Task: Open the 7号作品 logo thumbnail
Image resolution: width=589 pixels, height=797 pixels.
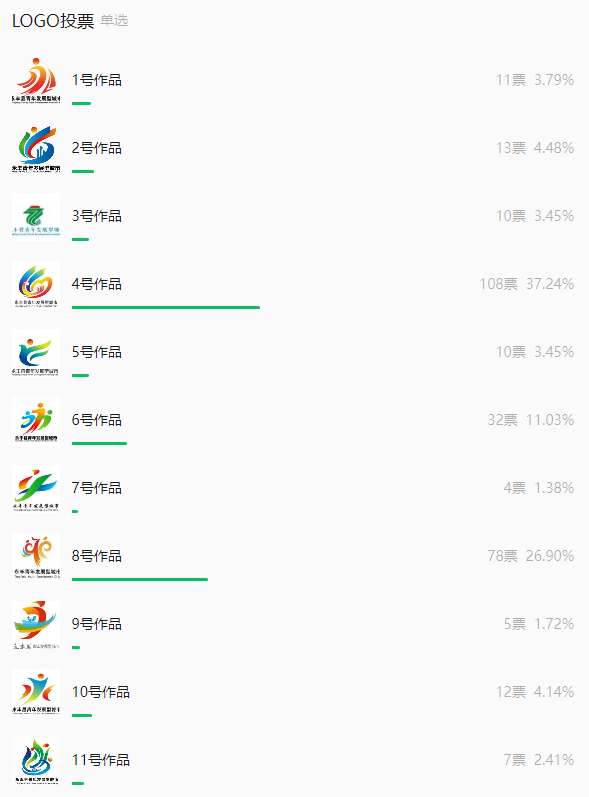Action: (x=36, y=489)
